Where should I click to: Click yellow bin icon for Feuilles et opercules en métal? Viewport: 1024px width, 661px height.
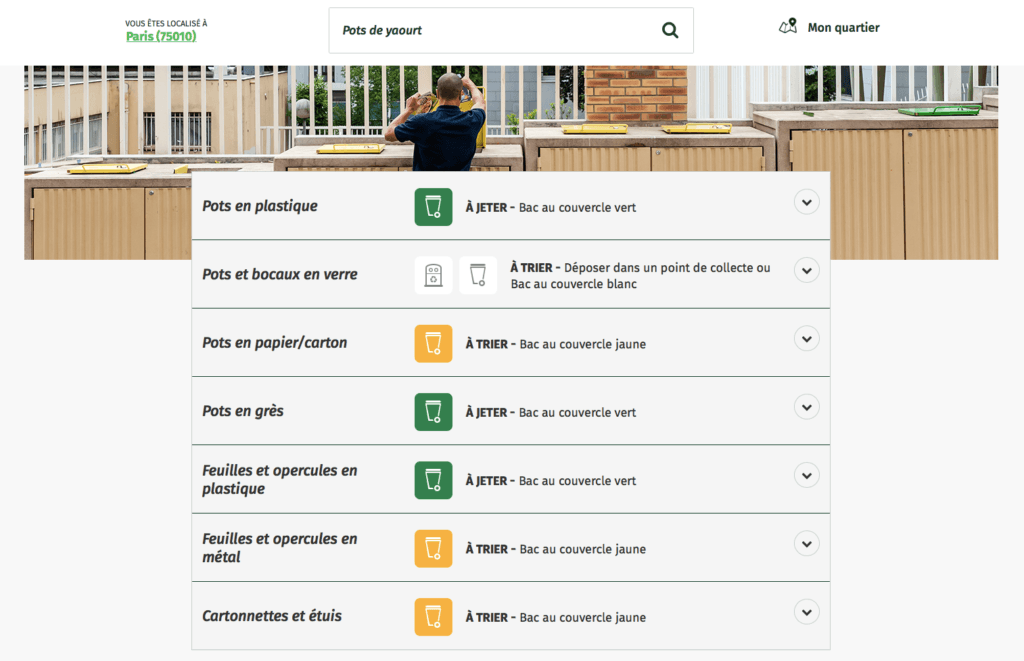433,549
